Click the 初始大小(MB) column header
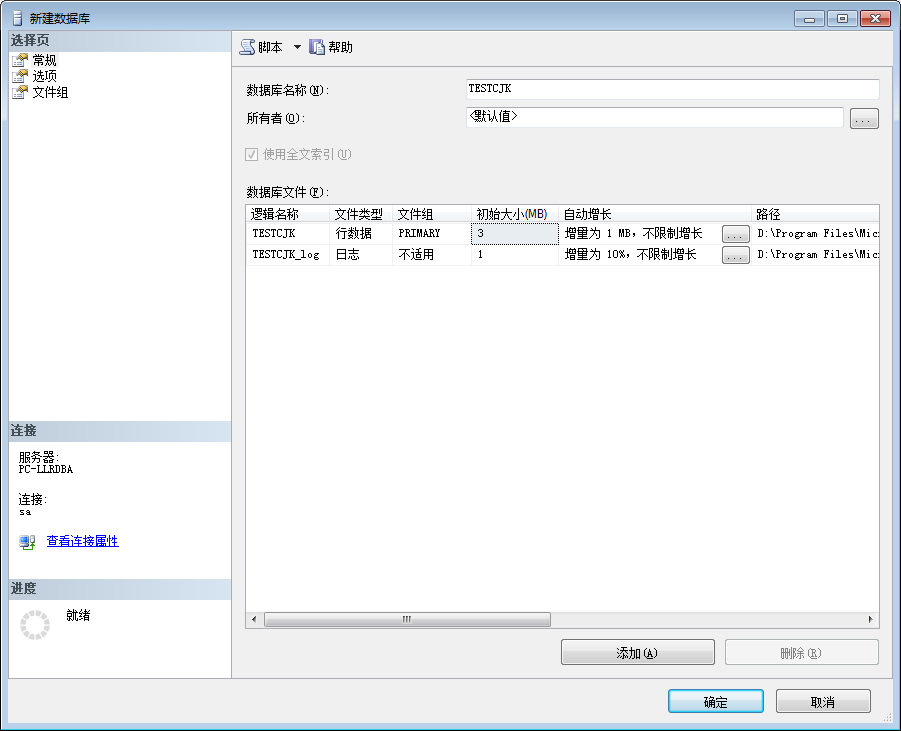Viewport: 901px width, 731px height. (x=515, y=214)
